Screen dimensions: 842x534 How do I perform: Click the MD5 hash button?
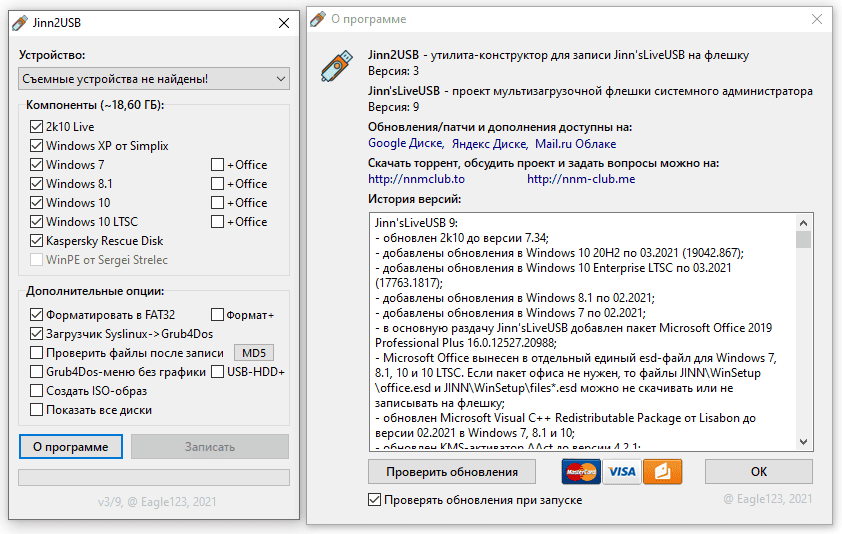[x=253, y=353]
